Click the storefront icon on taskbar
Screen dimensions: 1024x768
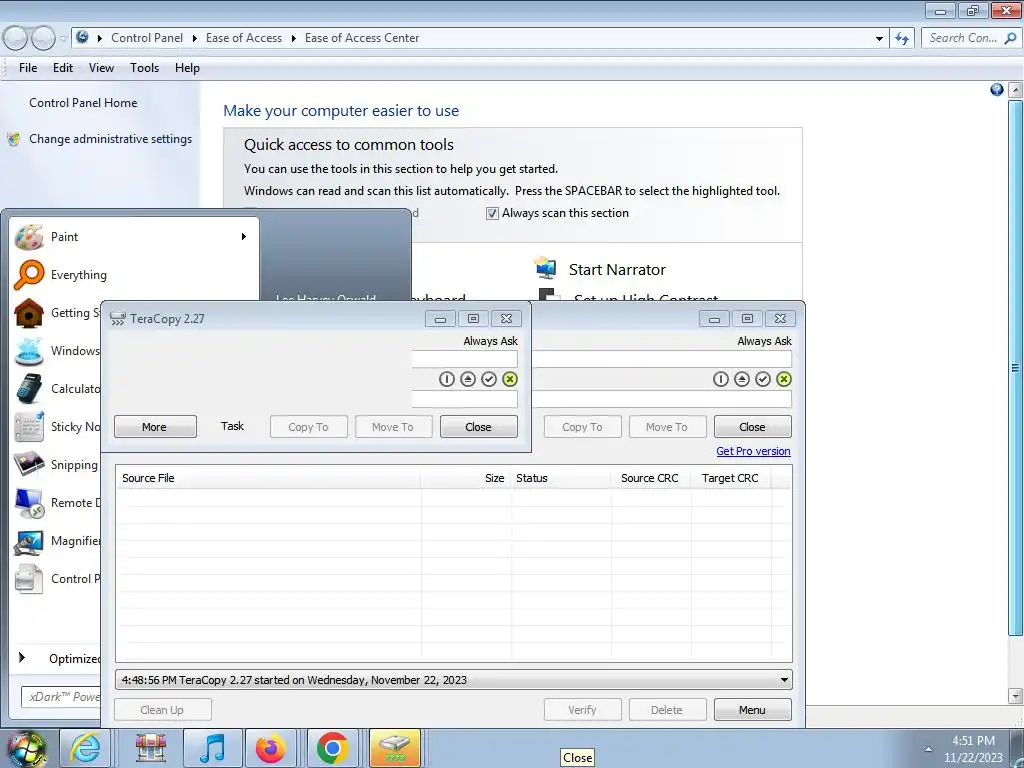(151, 748)
